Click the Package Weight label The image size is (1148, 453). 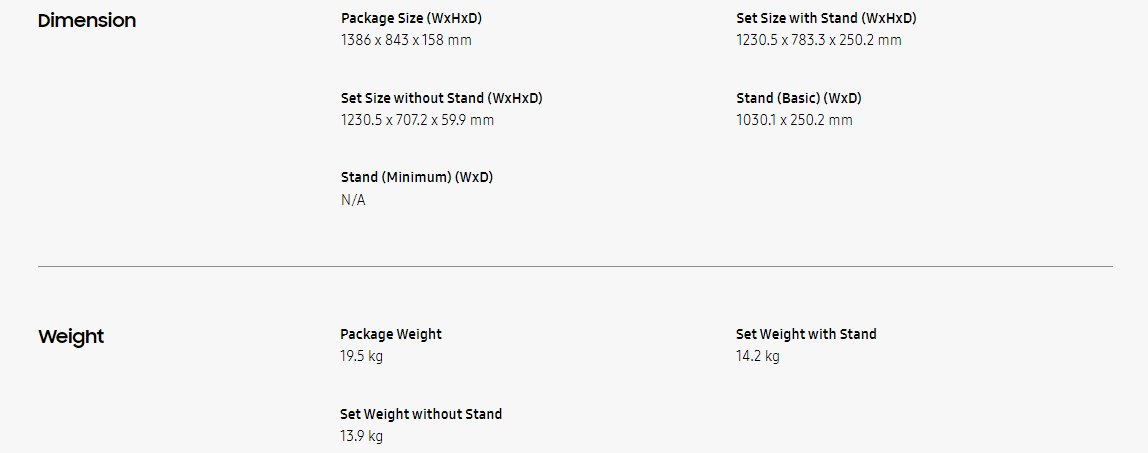coord(391,334)
